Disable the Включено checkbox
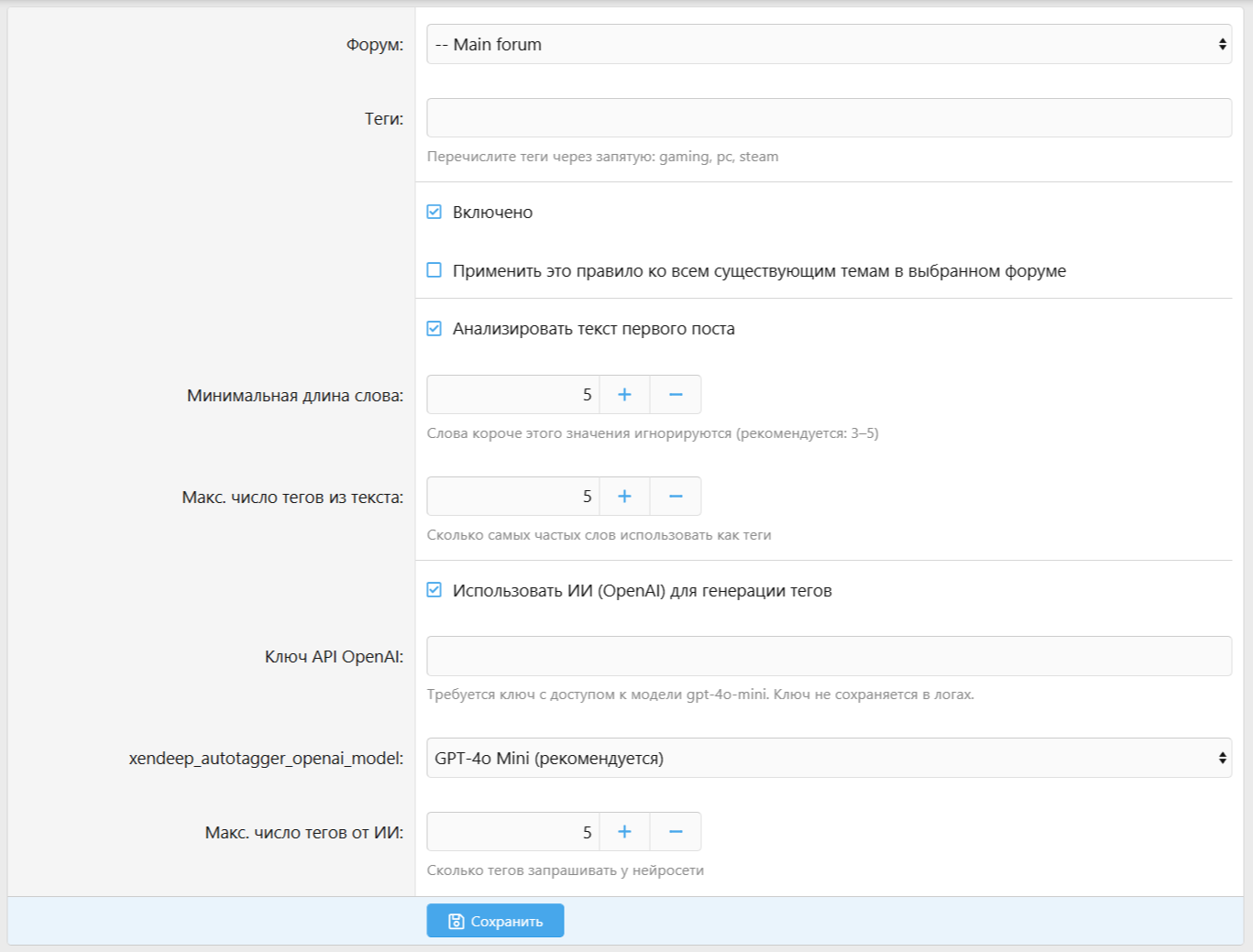The image size is (1253, 952). (434, 213)
